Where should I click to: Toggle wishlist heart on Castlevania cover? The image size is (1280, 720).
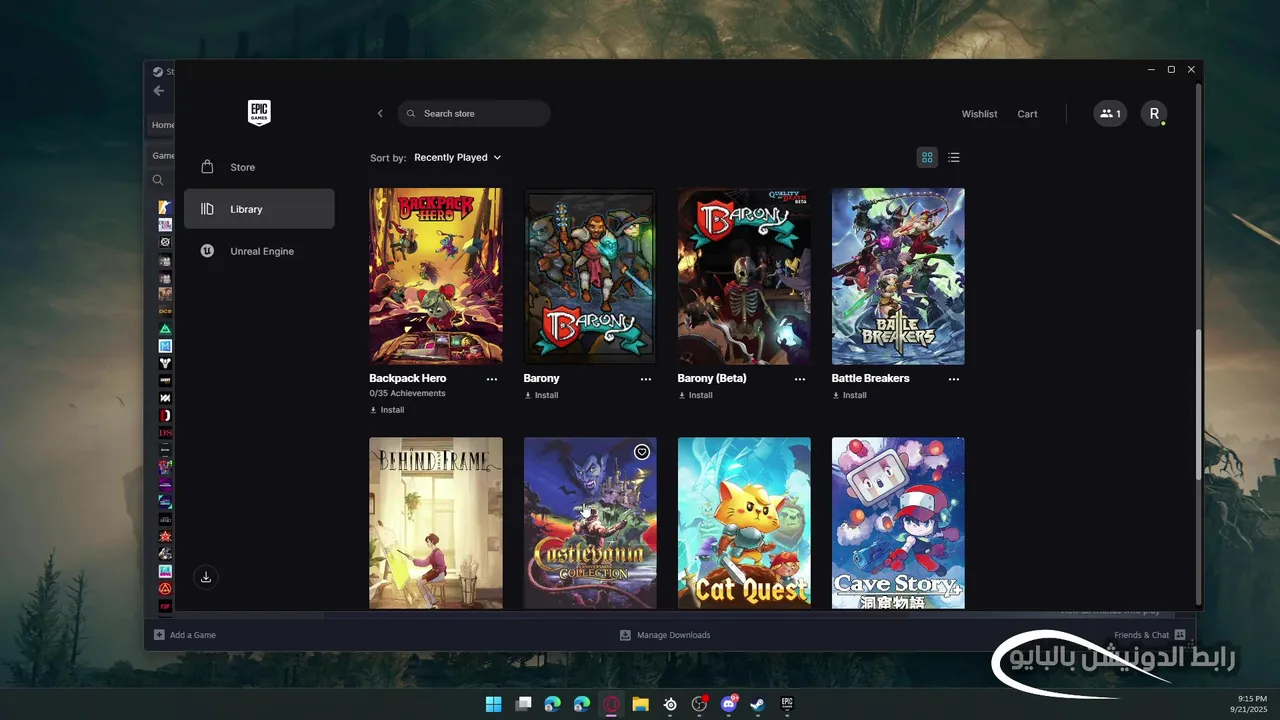pos(642,452)
